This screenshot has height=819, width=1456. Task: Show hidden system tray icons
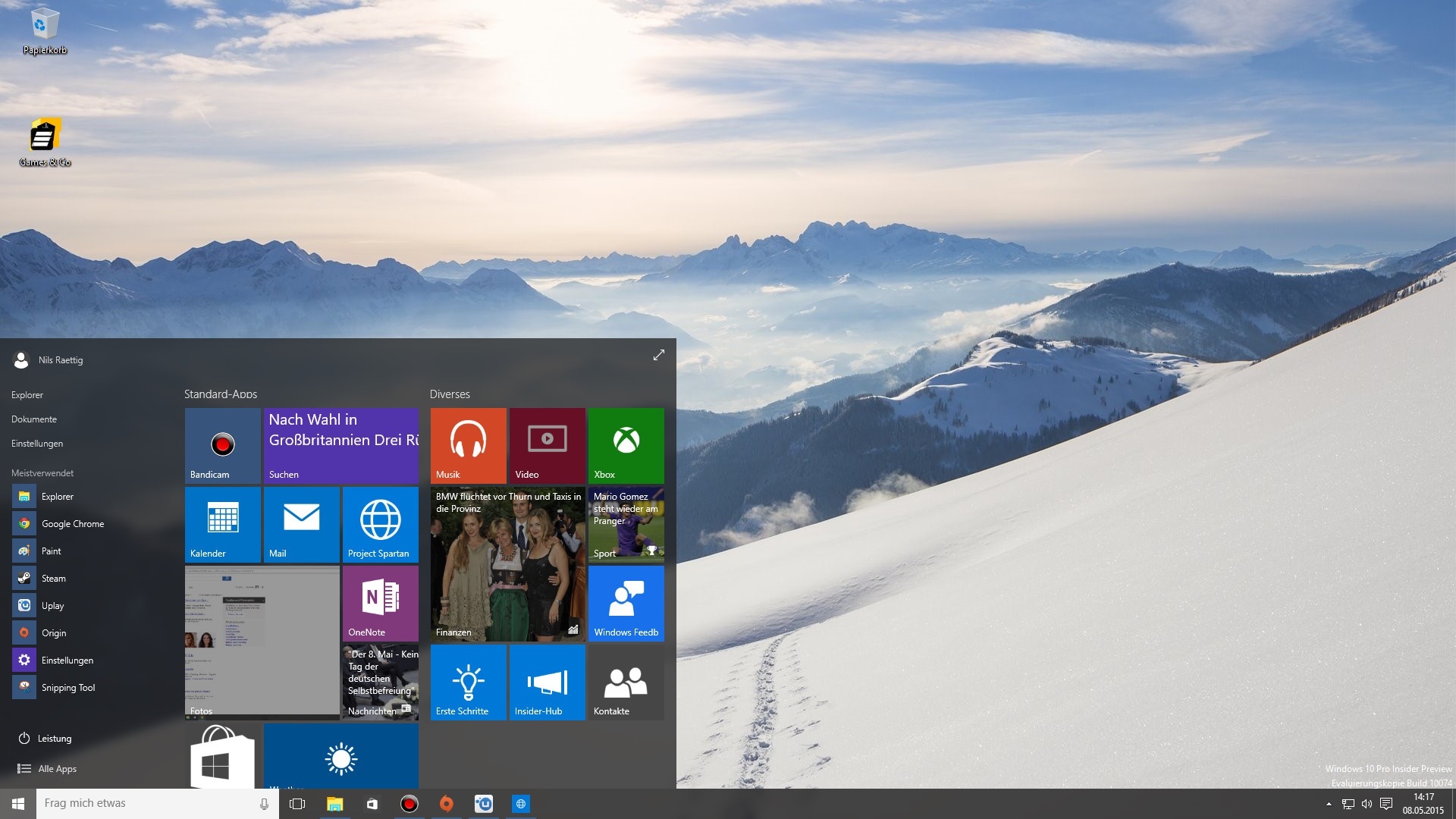point(1329,804)
